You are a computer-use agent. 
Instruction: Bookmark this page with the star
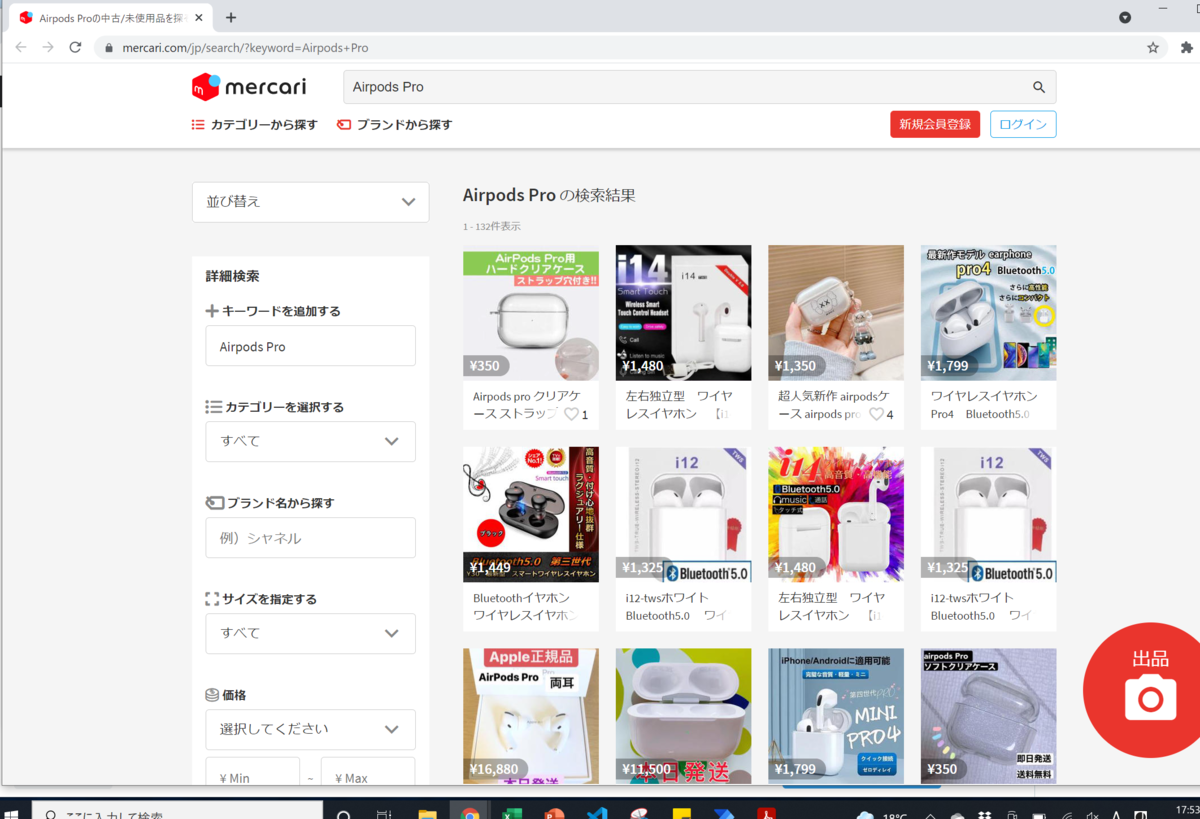[x=1153, y=47]
